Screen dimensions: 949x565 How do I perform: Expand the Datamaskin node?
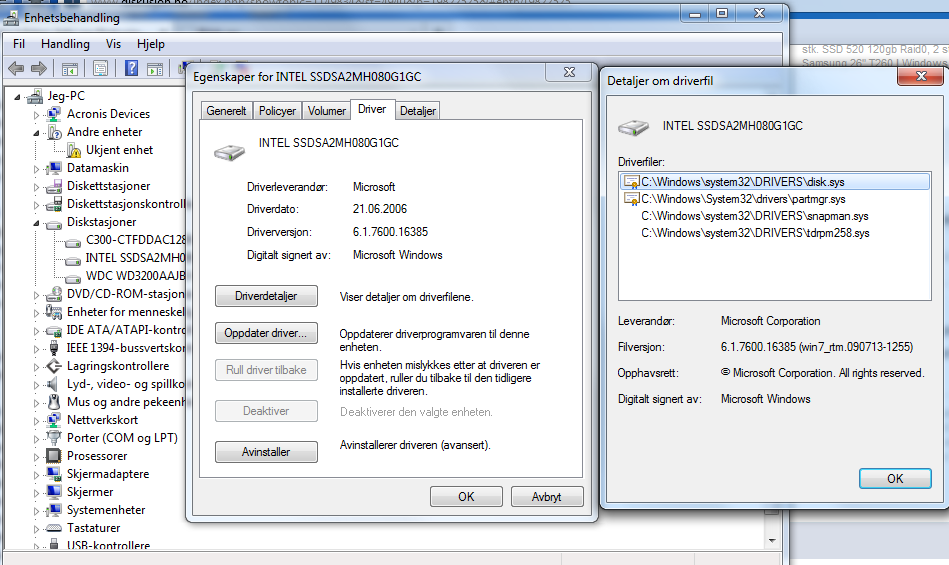click(x=36, y=169)
